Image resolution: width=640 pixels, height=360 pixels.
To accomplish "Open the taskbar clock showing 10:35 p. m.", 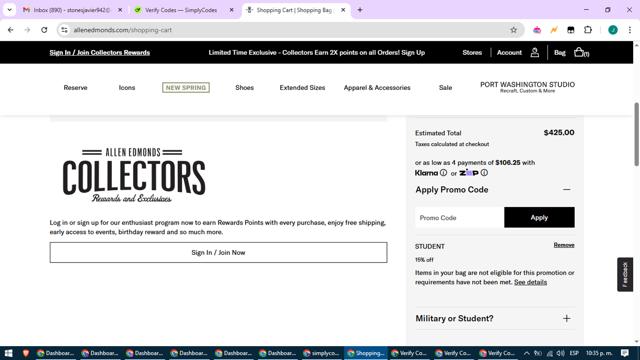I will 599,353.
